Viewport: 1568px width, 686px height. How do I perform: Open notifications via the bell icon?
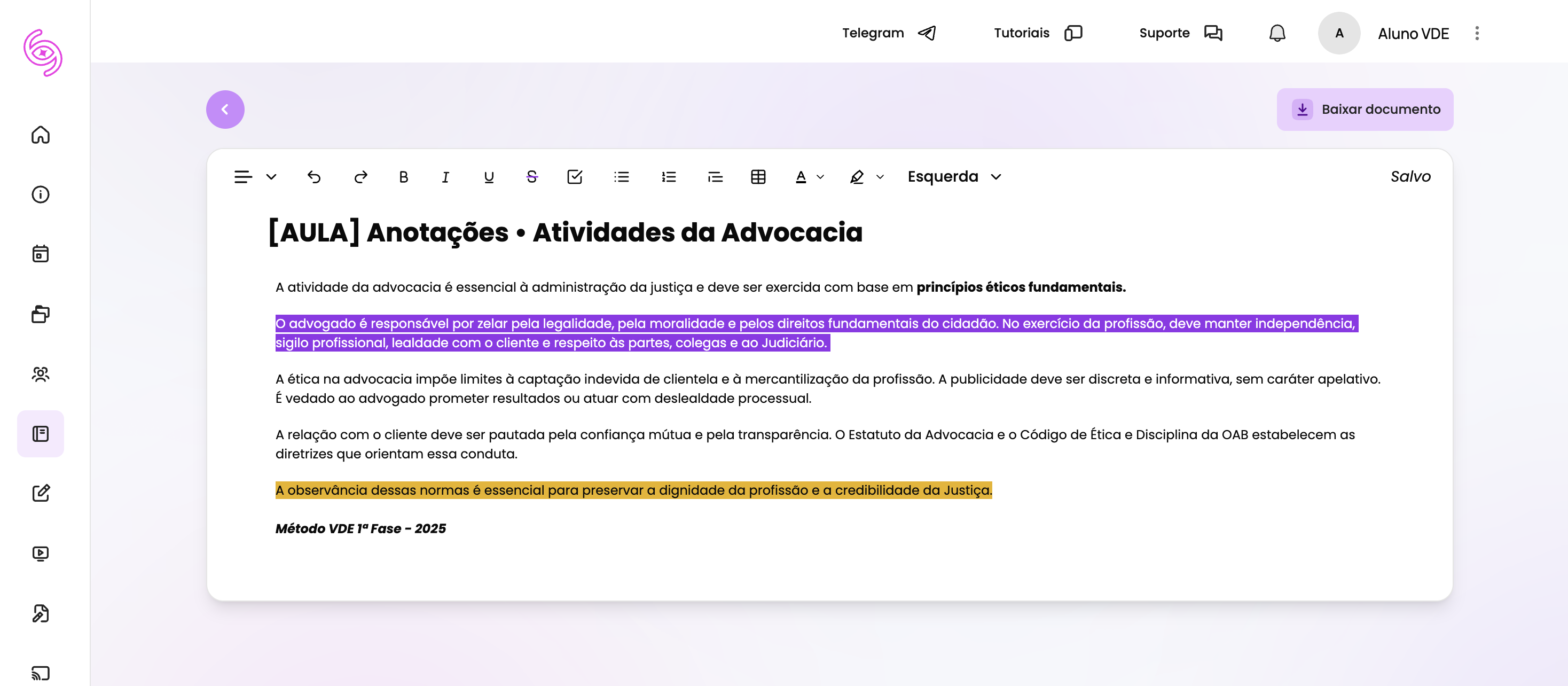(1276, 33)
